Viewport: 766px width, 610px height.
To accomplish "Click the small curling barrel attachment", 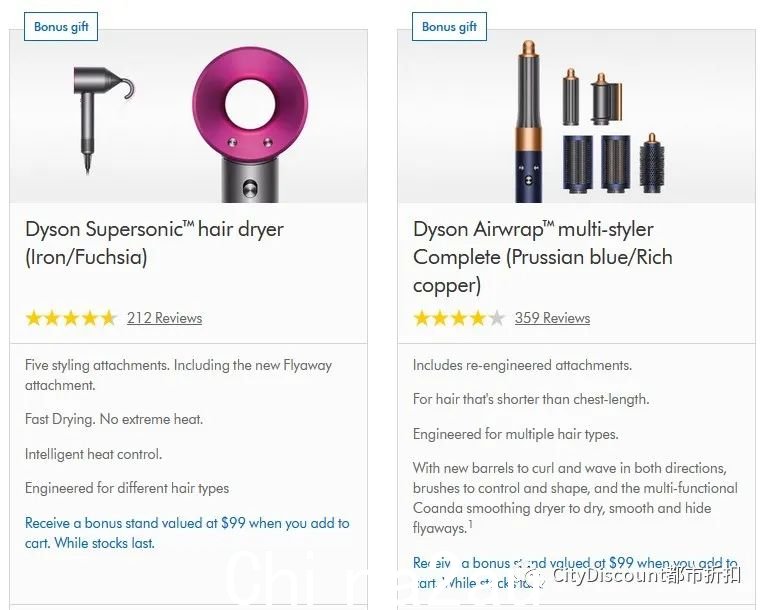I will (571, 97).
